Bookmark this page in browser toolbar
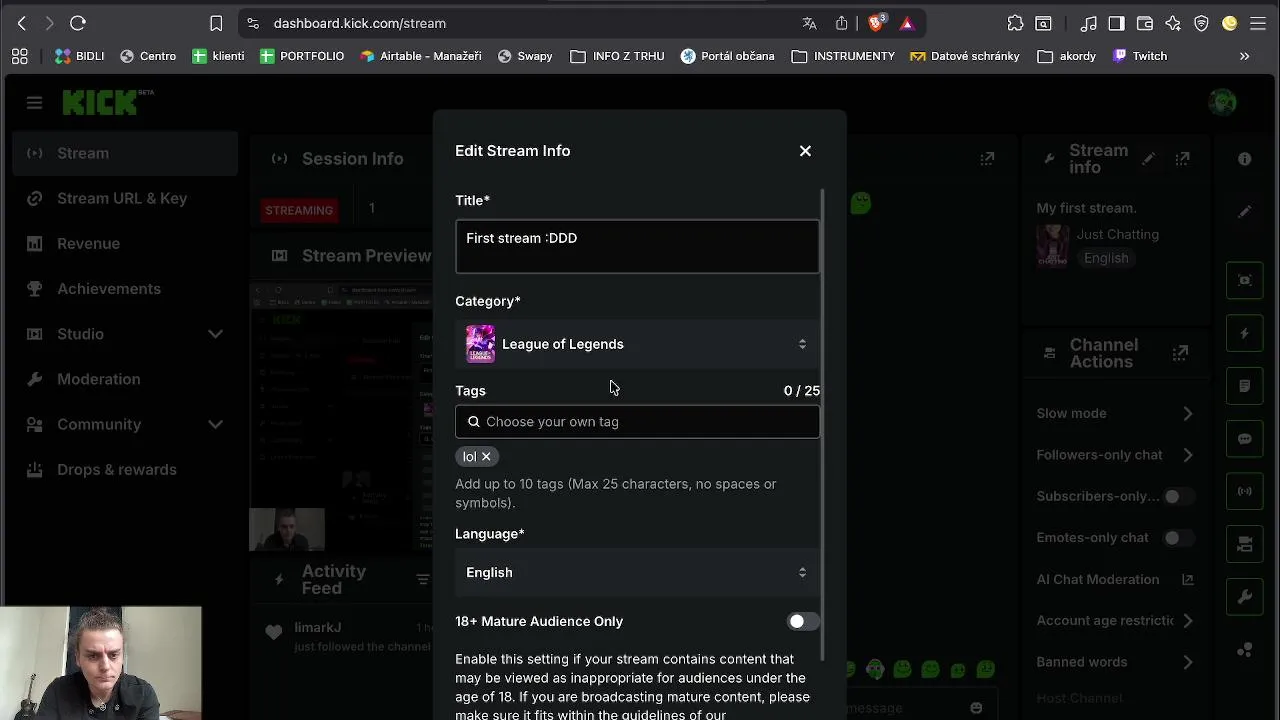This screenshot has height=720, width=1280. 216,23
